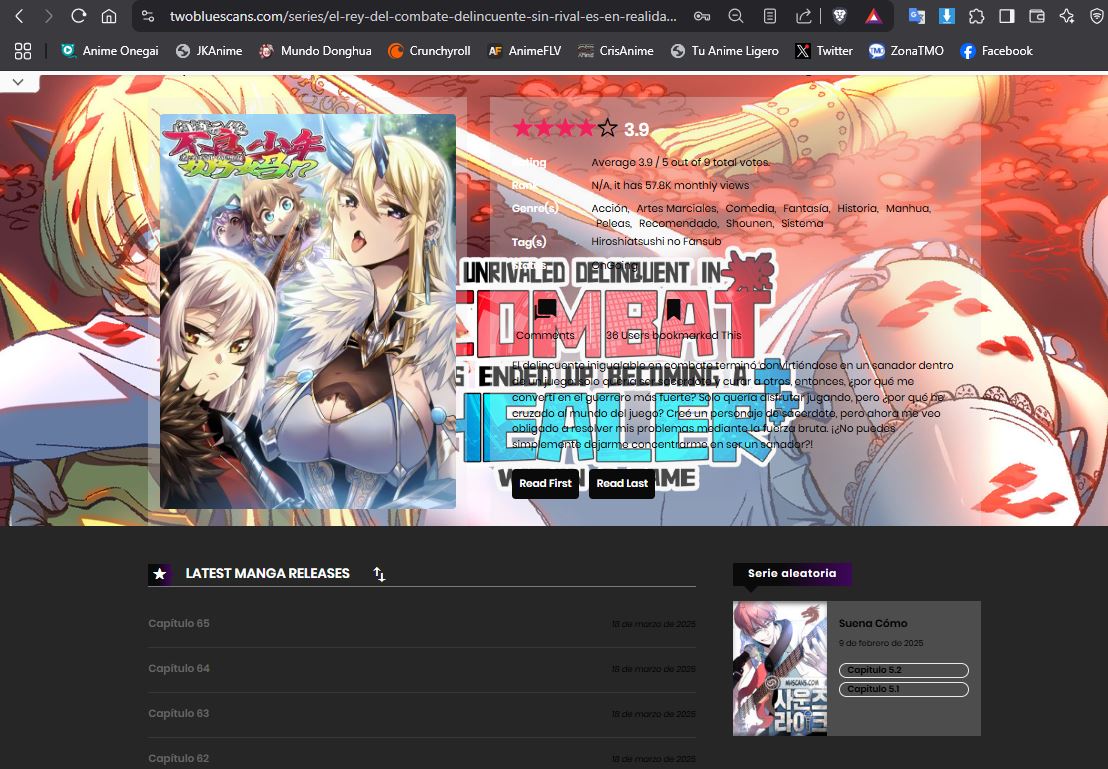The height and width of the screenshot is (769, 1108).
Task: Open the Sistema genre link
Action: (802, 223)
